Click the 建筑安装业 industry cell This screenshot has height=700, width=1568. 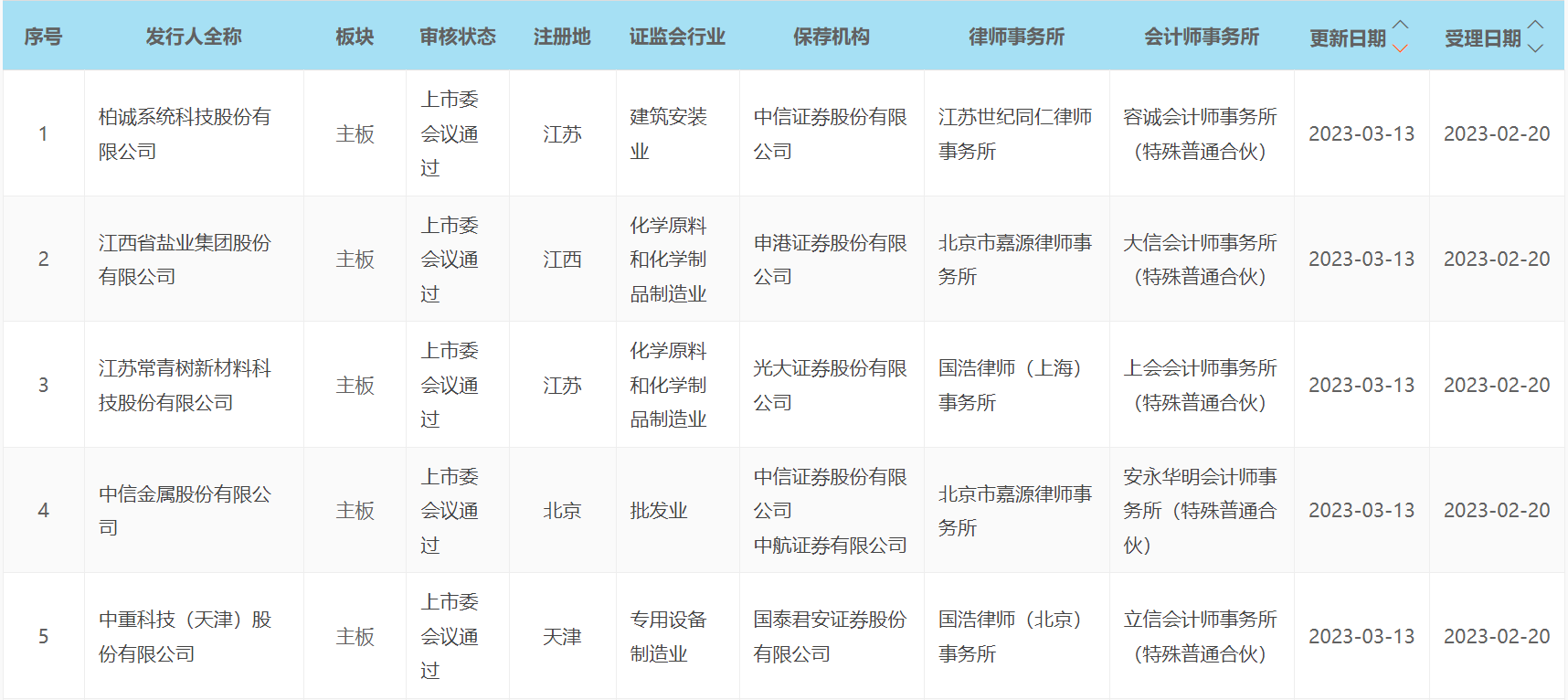(x=668, y=133)
